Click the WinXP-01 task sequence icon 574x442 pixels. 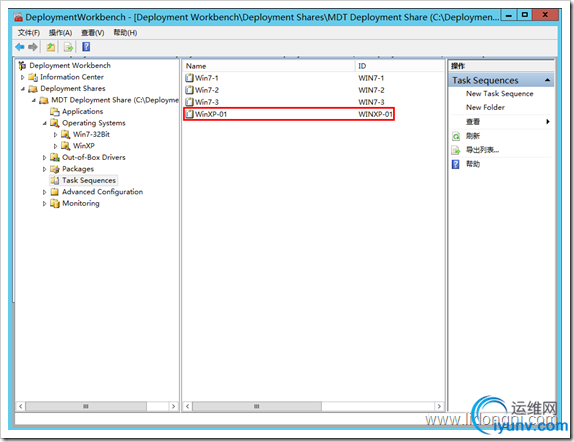(189, 114)
